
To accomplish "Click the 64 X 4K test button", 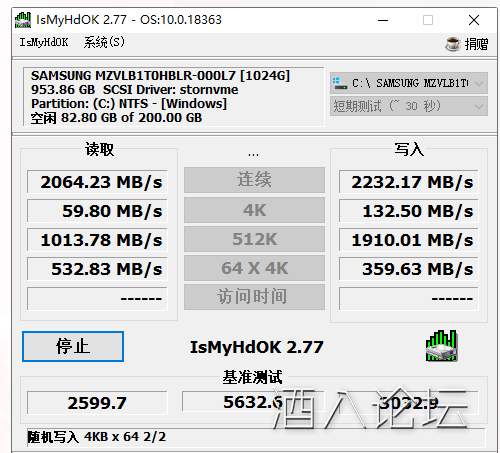I will 254,268.
